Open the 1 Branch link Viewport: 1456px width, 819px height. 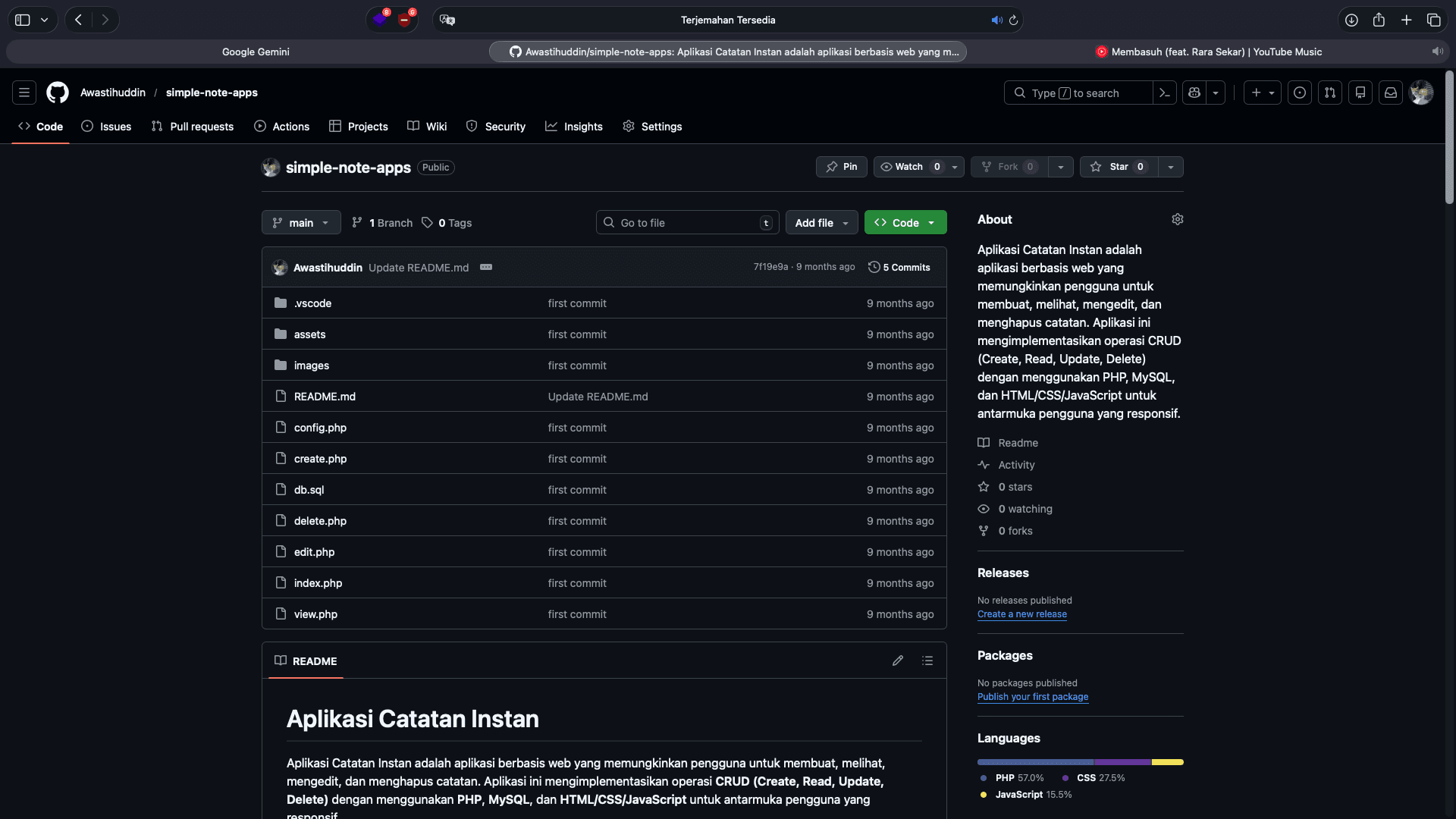pyautogui.click(x=382, y=222)
